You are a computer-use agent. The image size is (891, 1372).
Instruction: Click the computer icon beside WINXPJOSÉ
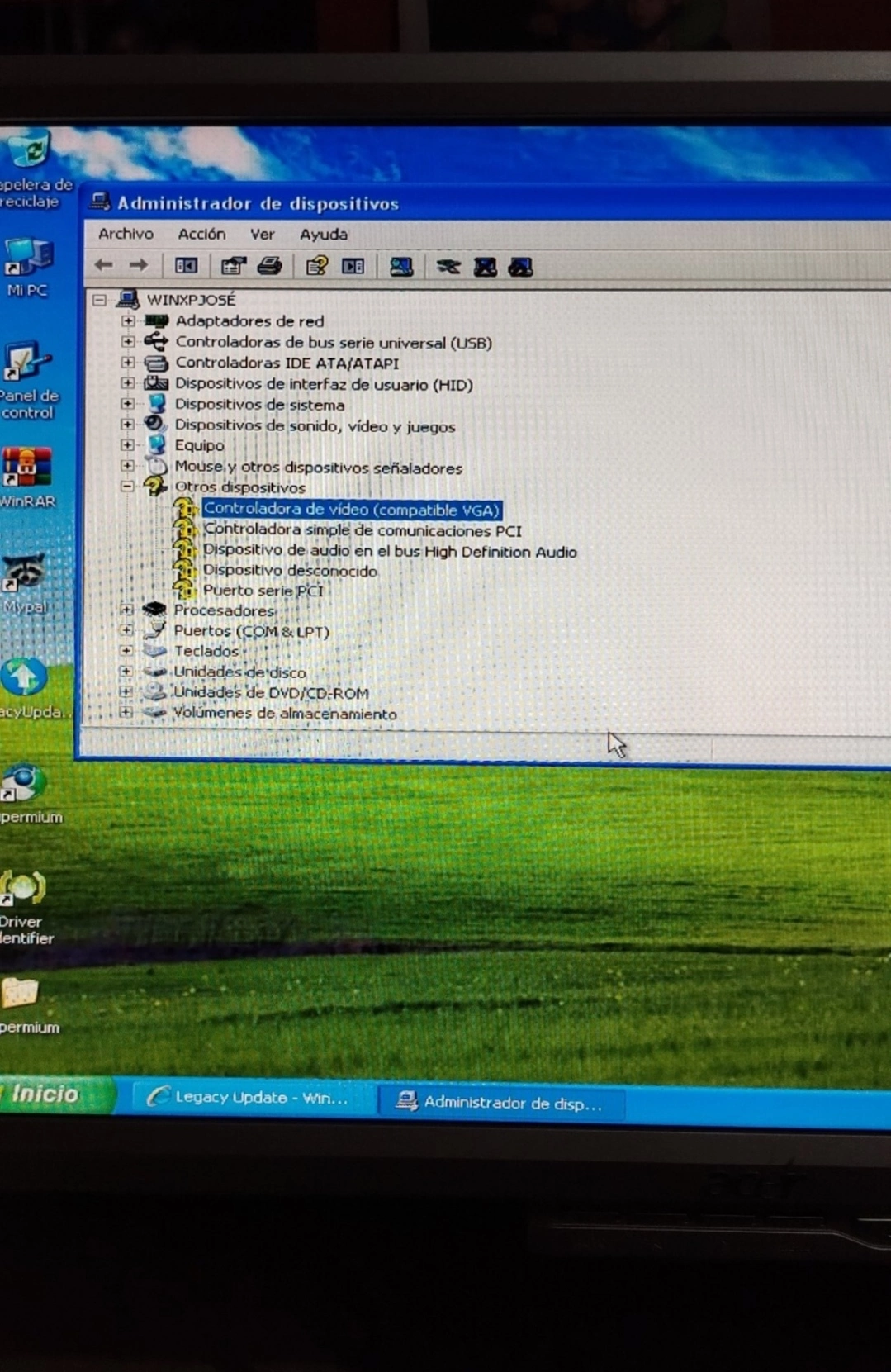point(127,298)
